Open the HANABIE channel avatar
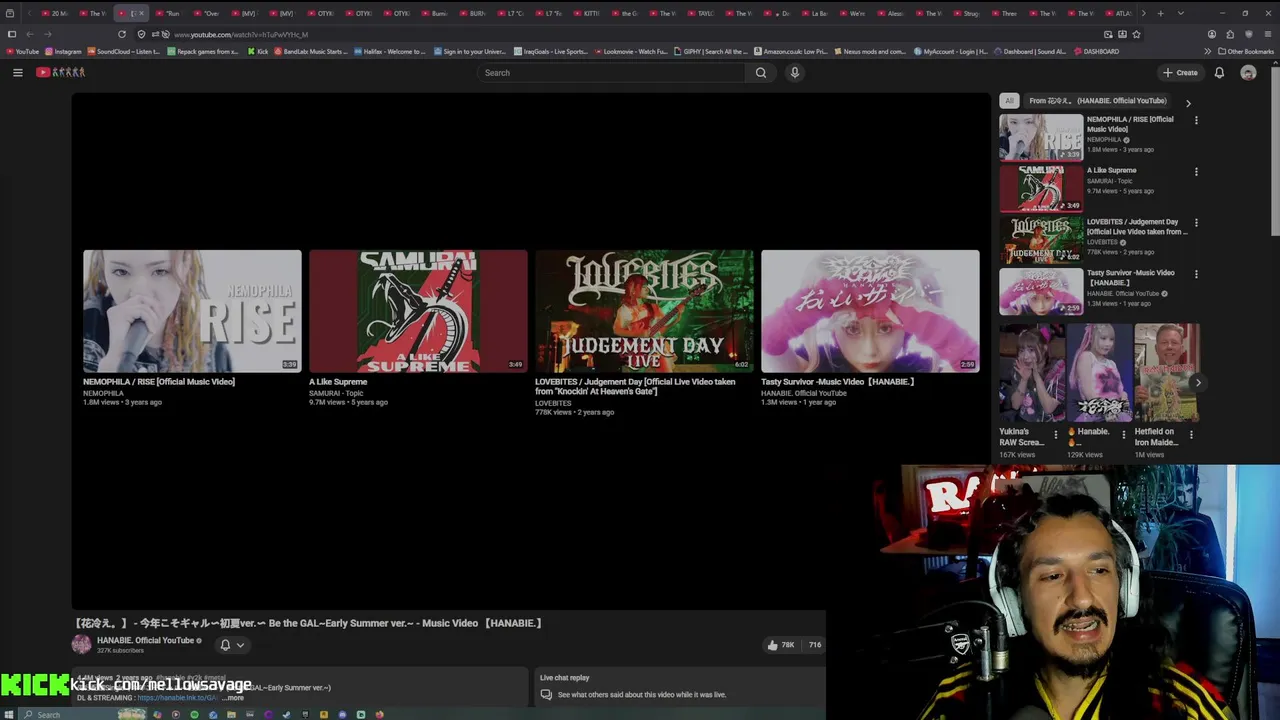 tap(82, 645)
